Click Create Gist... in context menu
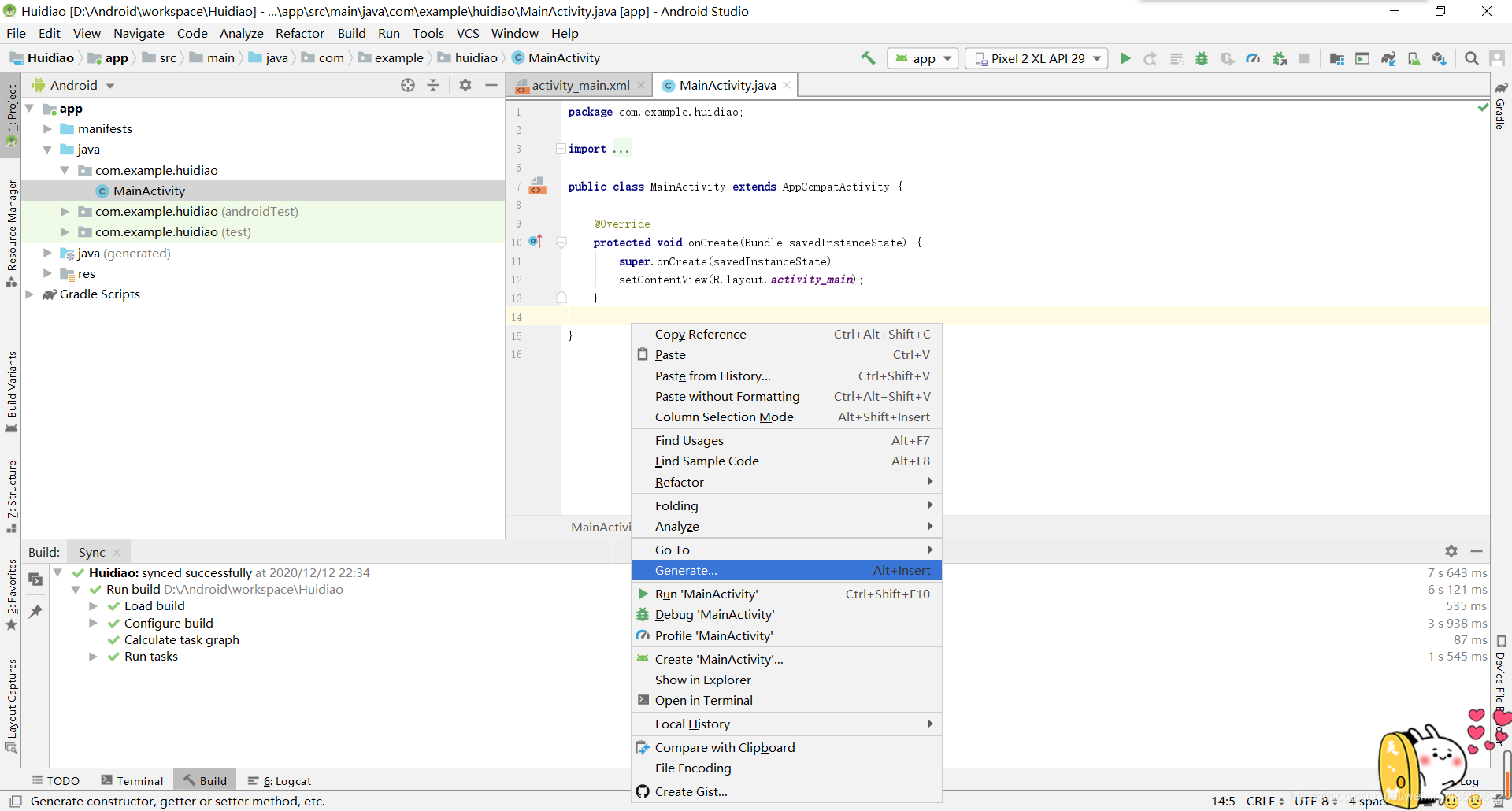The width and height of the screenshot is (1512, 811). [x=787, y=791]
